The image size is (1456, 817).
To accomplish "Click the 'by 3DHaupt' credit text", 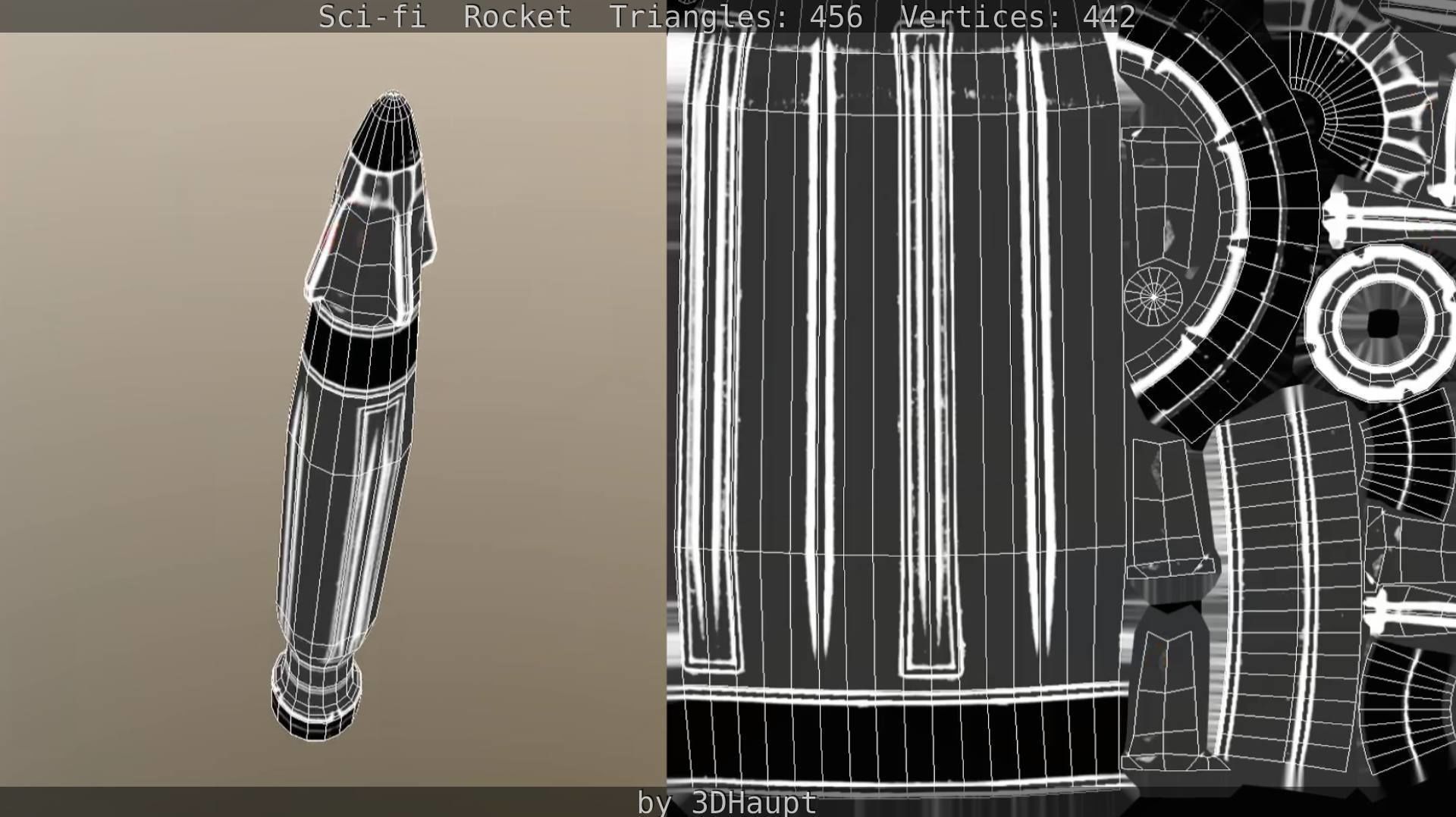I will click(x=727, y=803).
